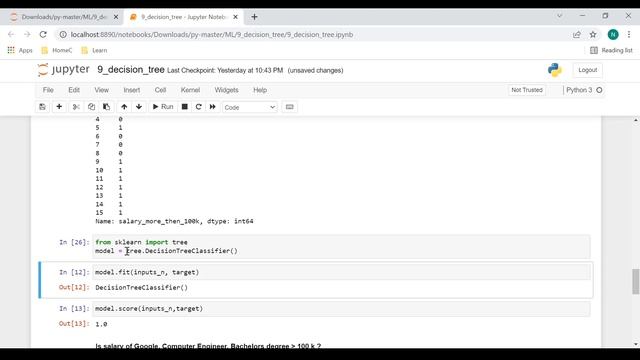This screenshot has height=360, width=640.
Task: Click the kernel idle indicator circle
Action: [599, 90]
